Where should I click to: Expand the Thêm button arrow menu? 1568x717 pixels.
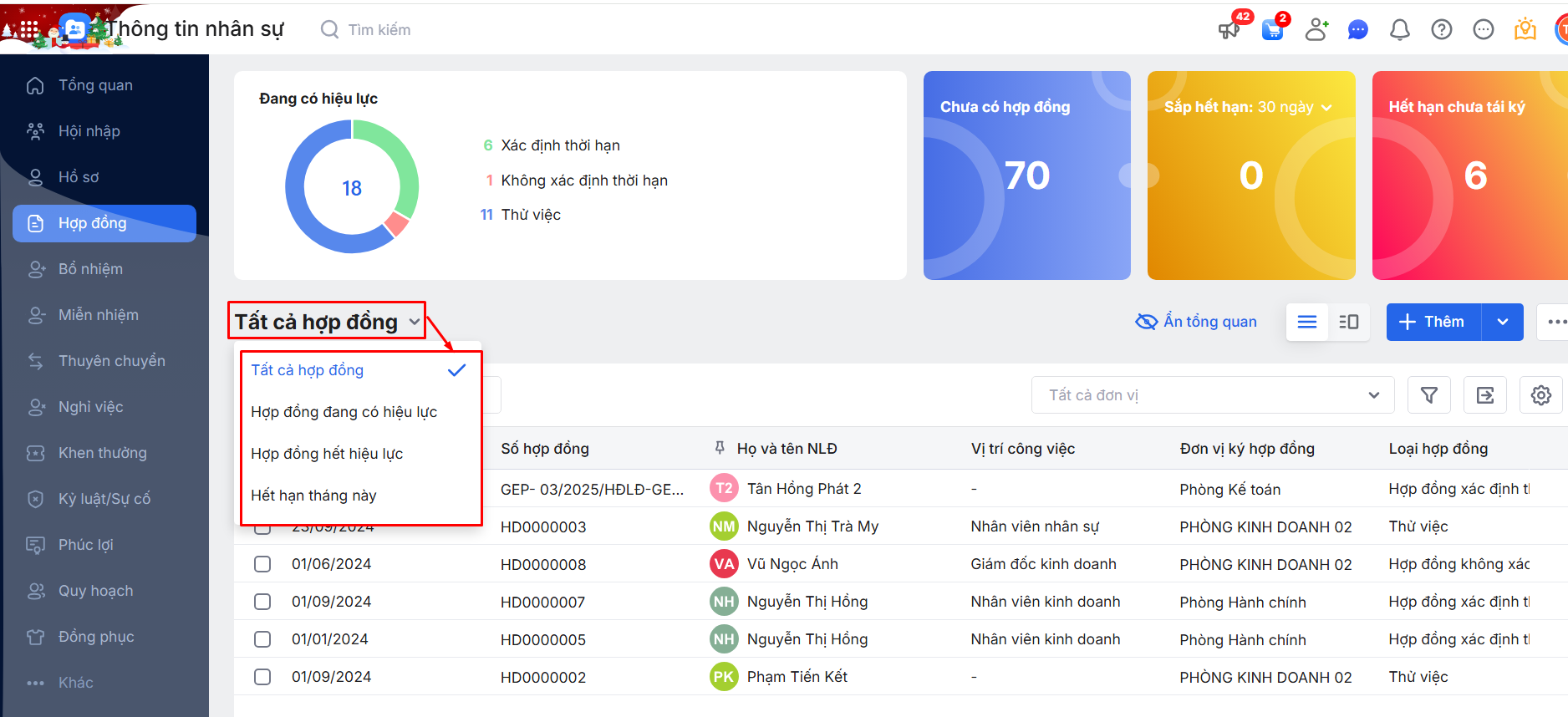(x=1503, y=322)
